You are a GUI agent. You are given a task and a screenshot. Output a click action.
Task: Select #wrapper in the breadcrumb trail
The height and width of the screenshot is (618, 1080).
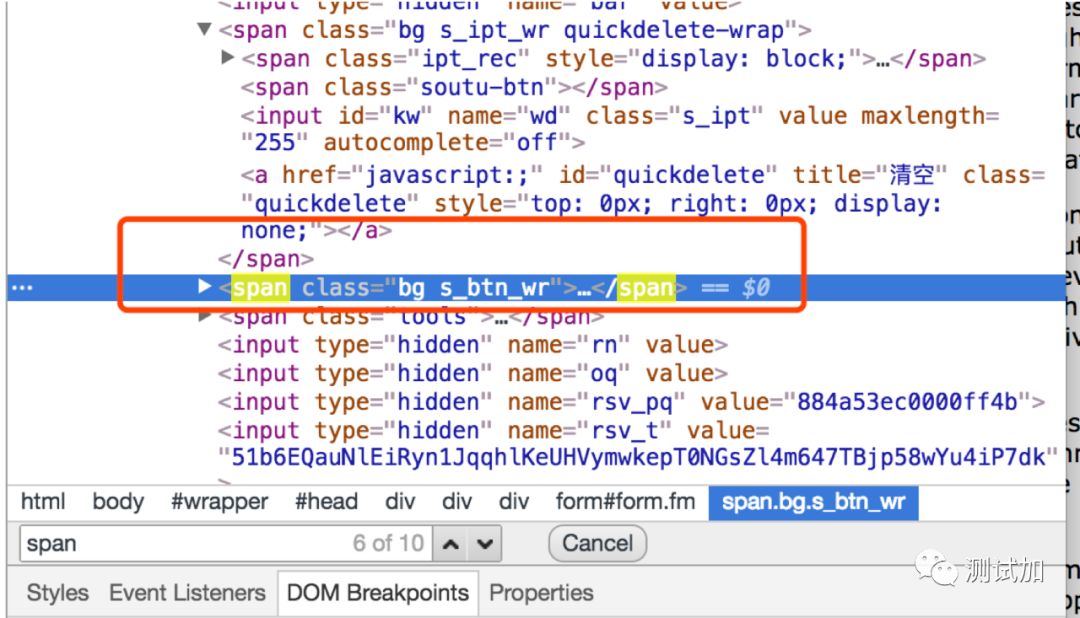click(219, 501)
